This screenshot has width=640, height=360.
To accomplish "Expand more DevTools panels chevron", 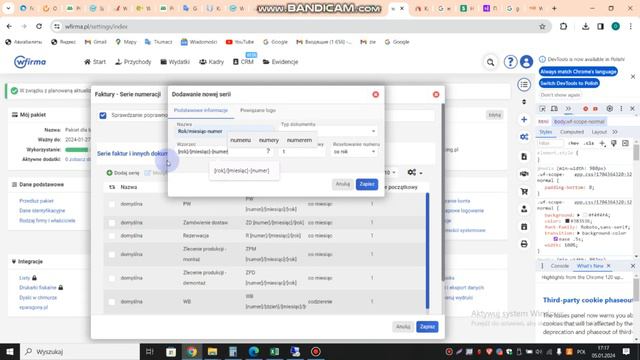I will [568, 109].
